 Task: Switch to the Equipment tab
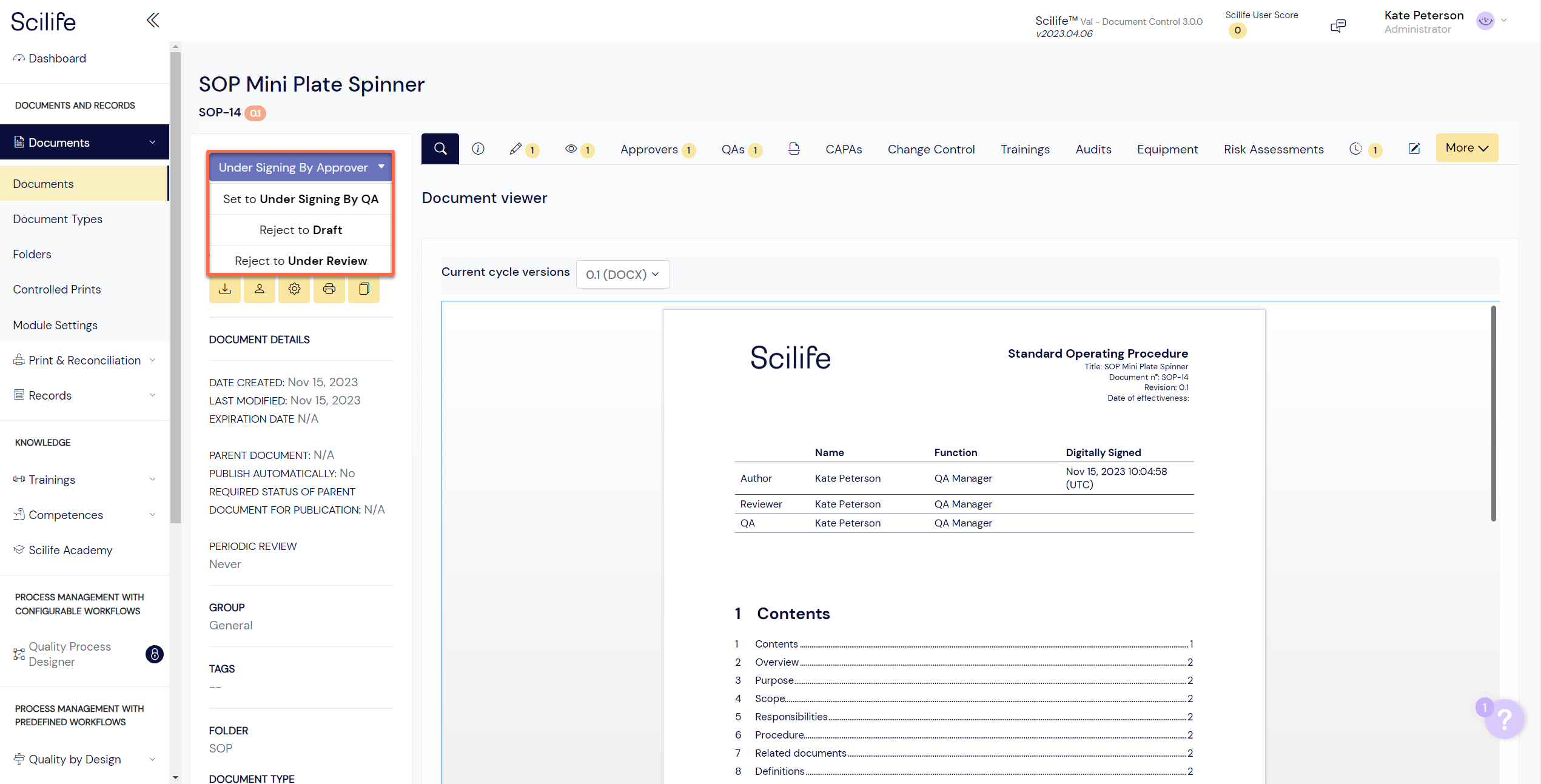(x=1167, y=149)
